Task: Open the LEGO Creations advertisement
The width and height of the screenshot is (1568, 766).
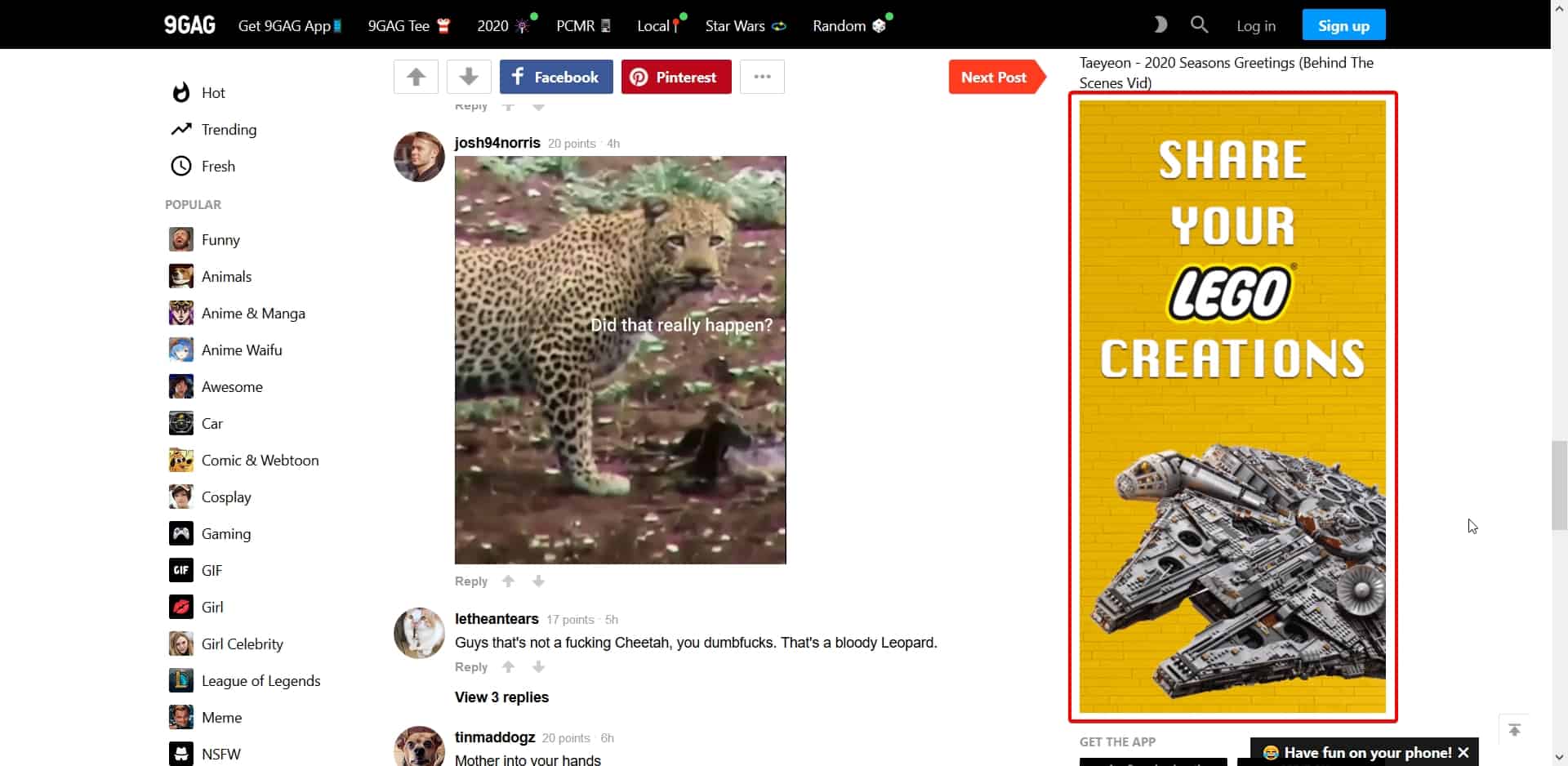Action: pyautogui.click(x=1232, y=407)
